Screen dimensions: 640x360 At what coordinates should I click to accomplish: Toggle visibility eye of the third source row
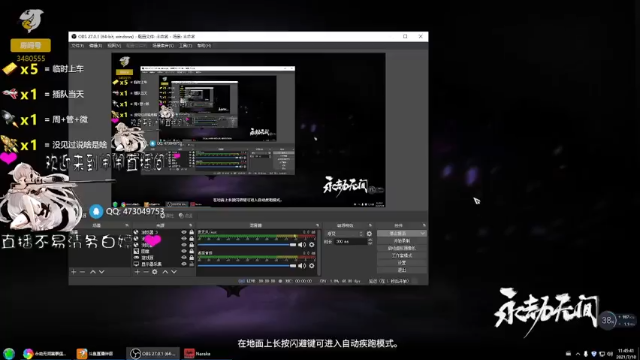184,245
